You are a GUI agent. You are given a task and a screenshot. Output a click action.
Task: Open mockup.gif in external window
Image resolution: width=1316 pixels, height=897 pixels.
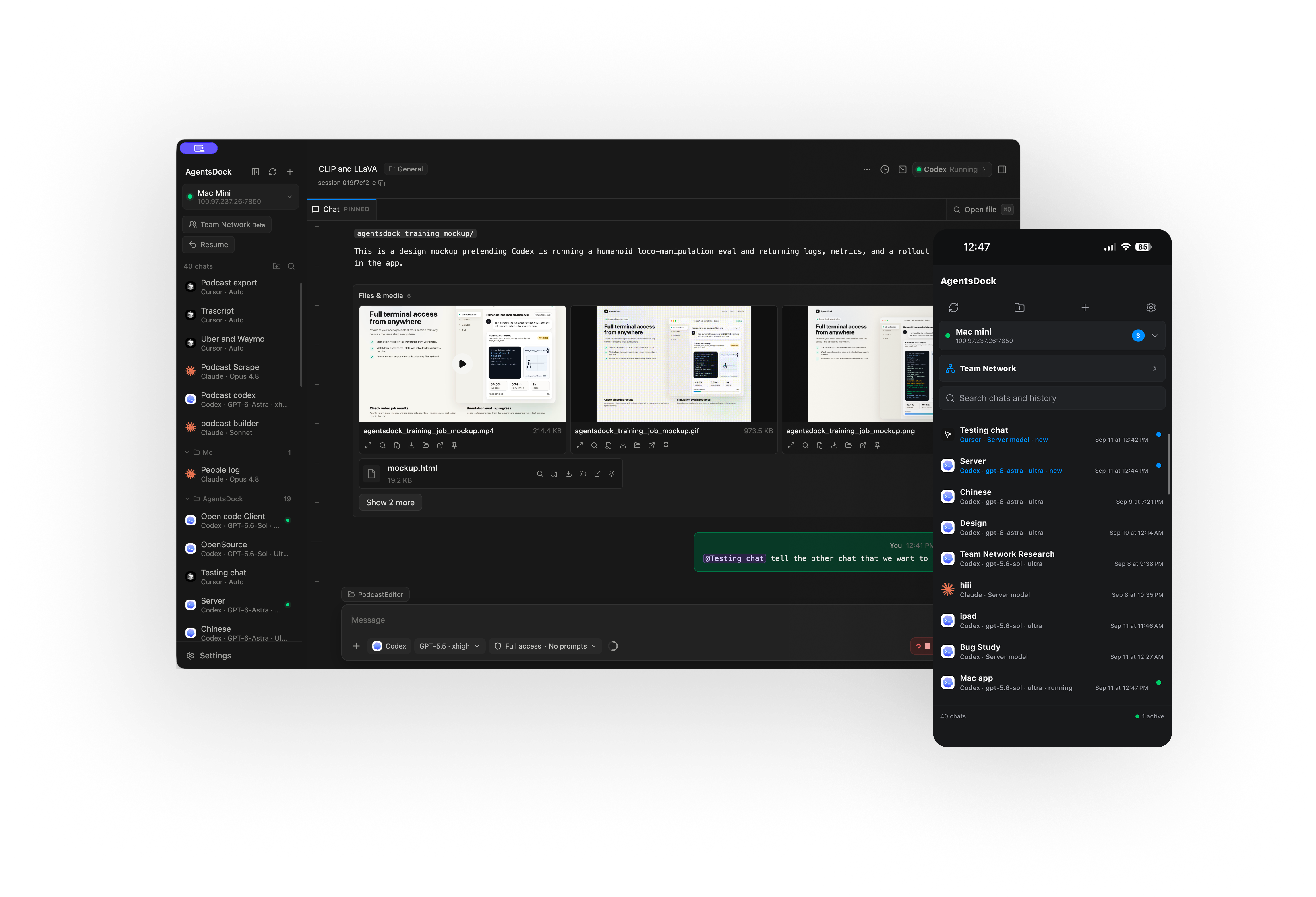pyautogui.click(x=652, y=446)
